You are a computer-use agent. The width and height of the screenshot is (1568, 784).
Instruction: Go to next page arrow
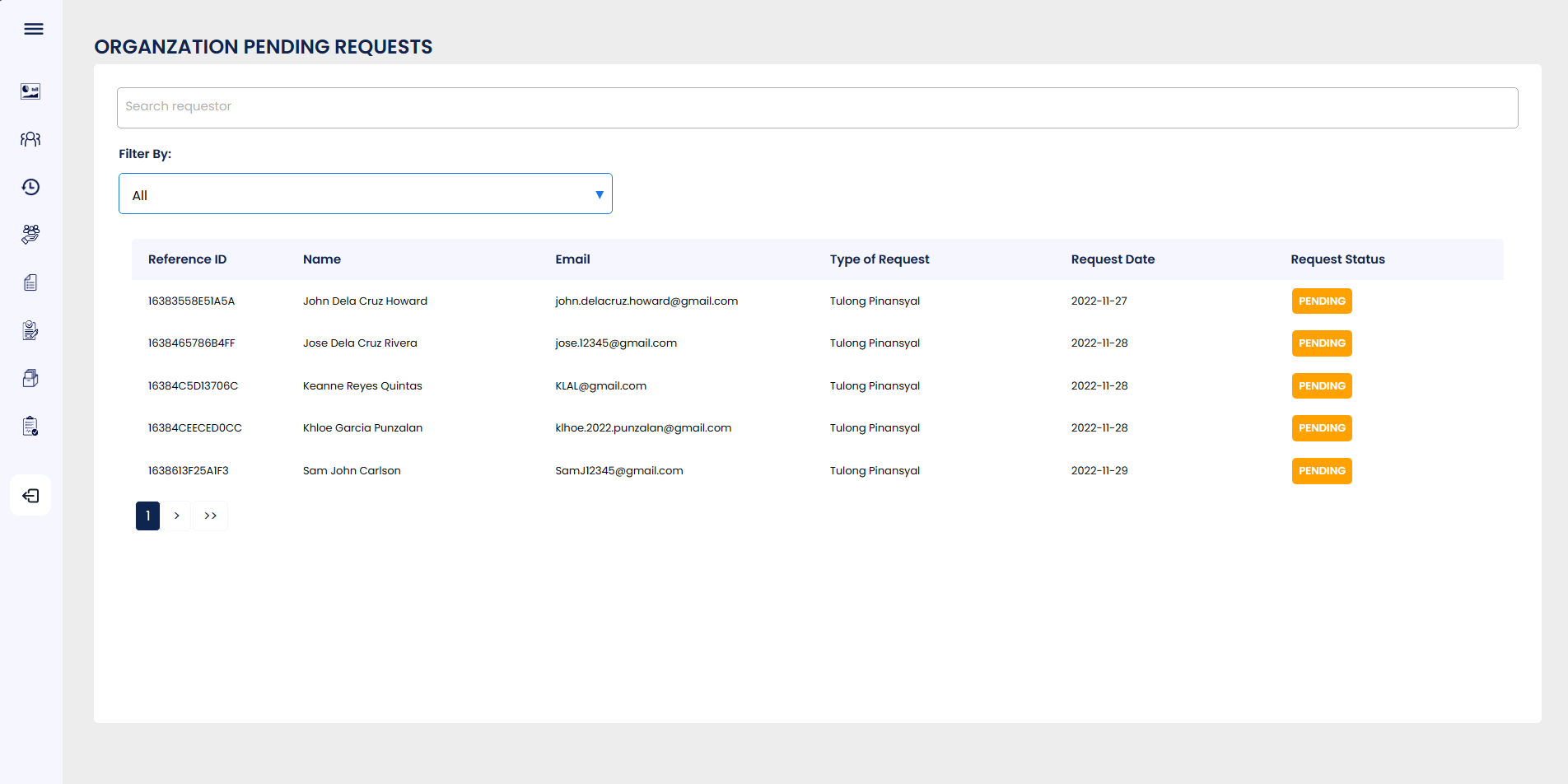176,516
